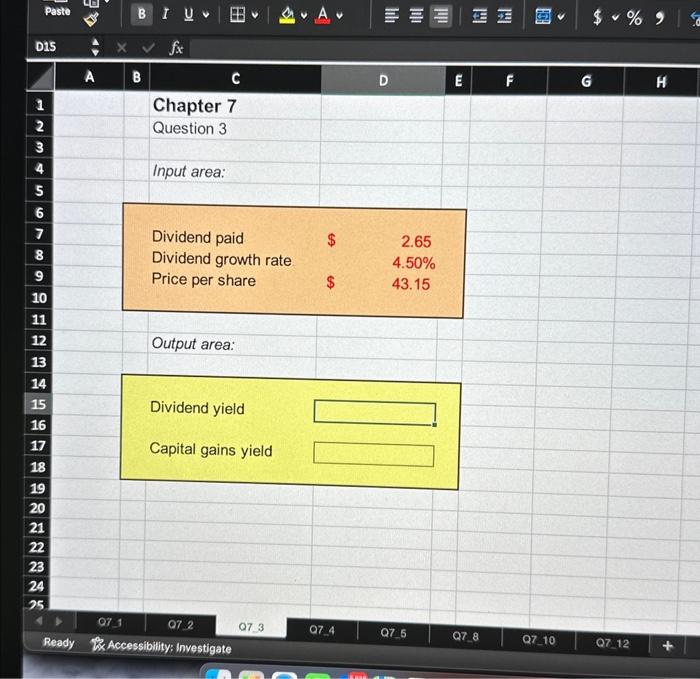Image resolution: width=700 pixels, height=679 pixels.
Task: Click the 2.65 dividend value
Action: pyautogui.click(x=416, y=242)
